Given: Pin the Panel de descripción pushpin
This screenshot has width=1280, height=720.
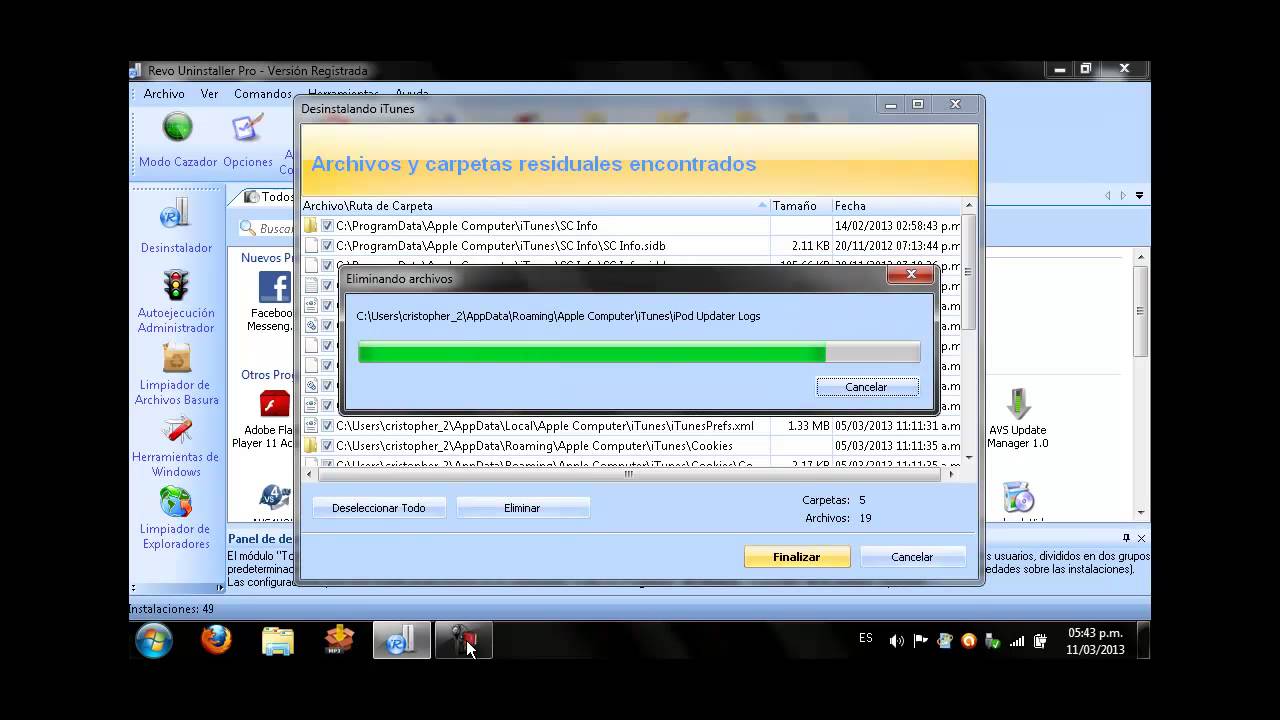Looking at the screenshot, I should [x=1126, y=538].
